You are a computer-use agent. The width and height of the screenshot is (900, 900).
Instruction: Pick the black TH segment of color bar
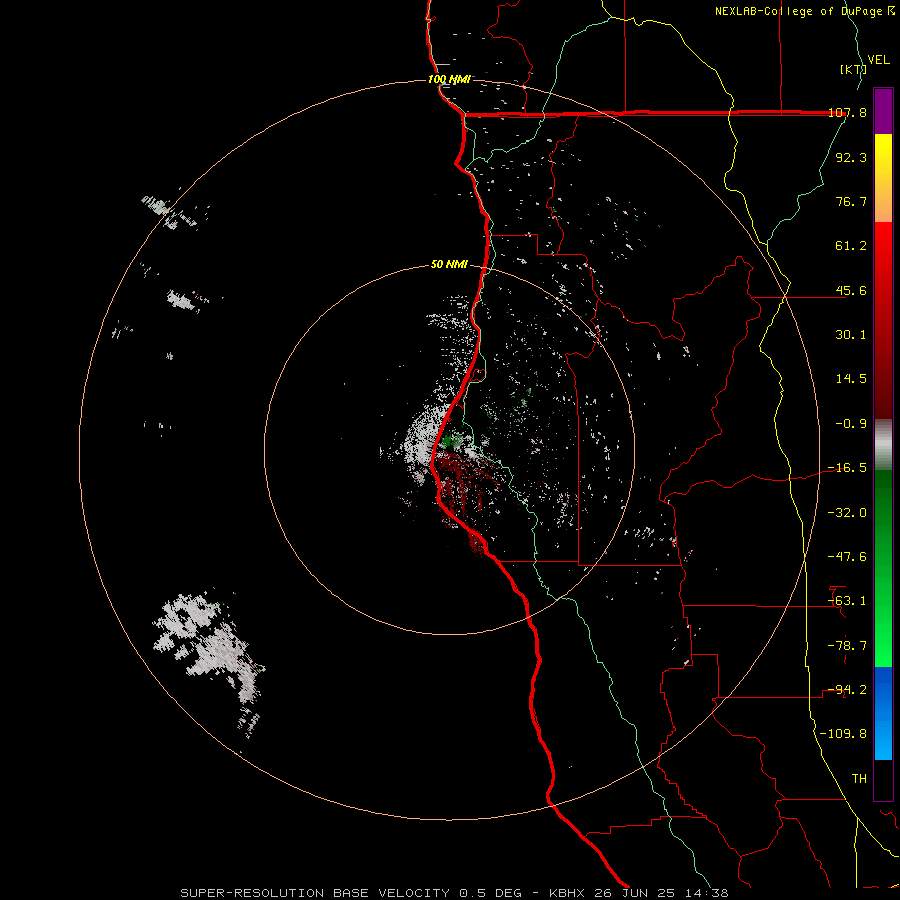[883, 779]
